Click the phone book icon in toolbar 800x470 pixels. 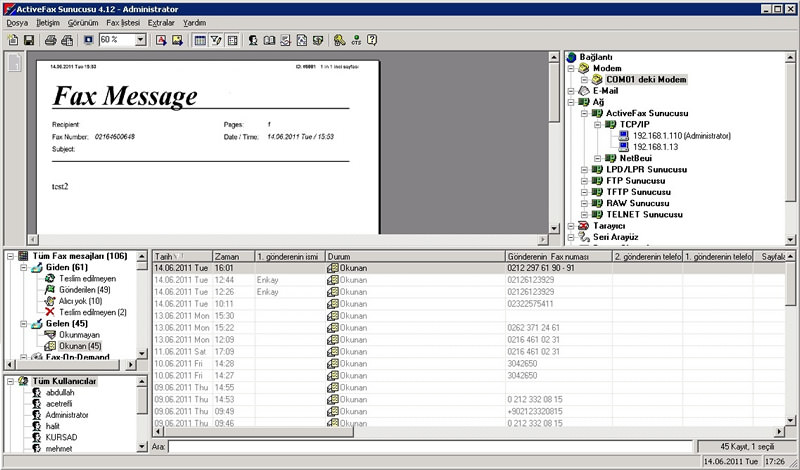click(269, 40)
